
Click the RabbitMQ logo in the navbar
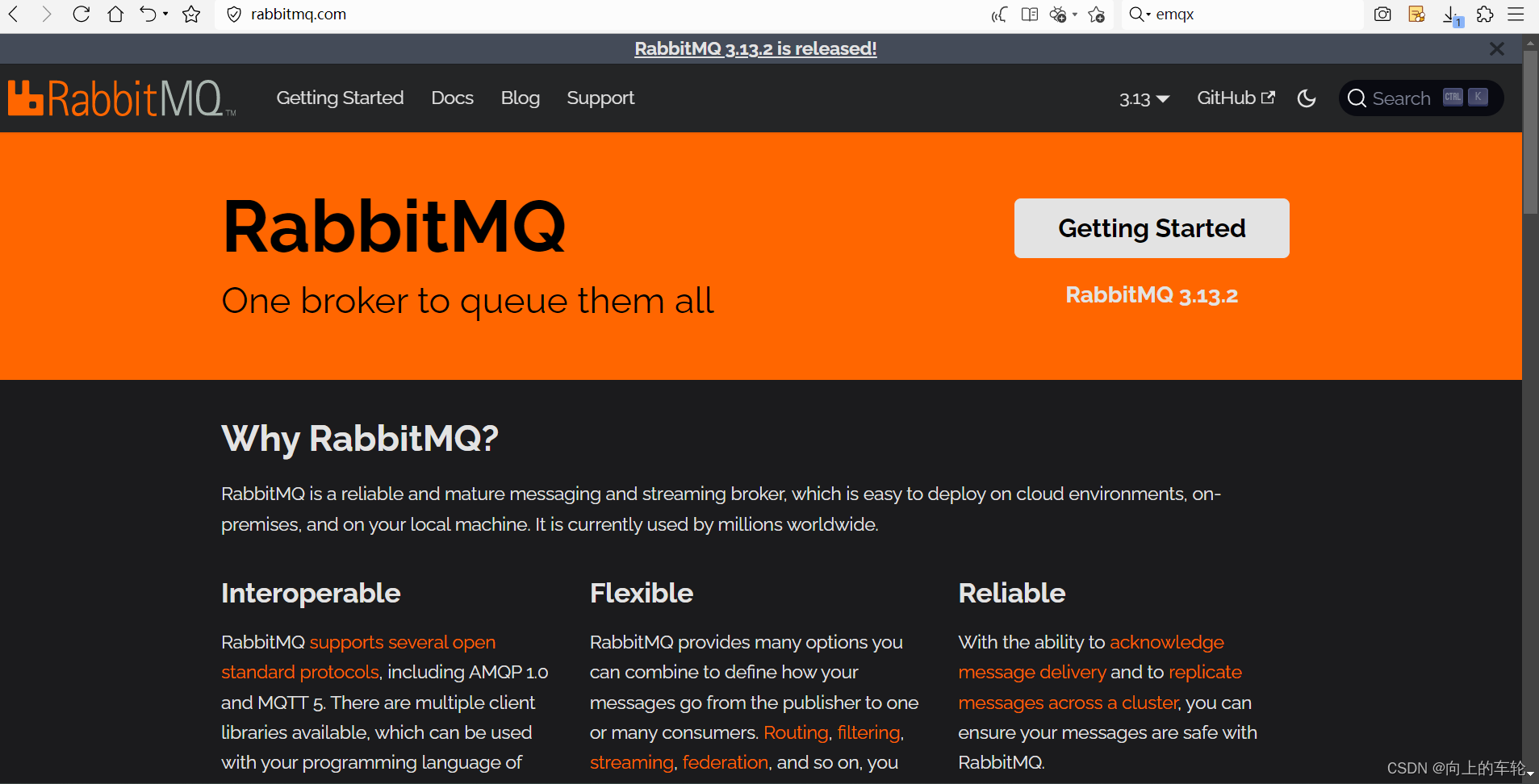click(122, 98)
